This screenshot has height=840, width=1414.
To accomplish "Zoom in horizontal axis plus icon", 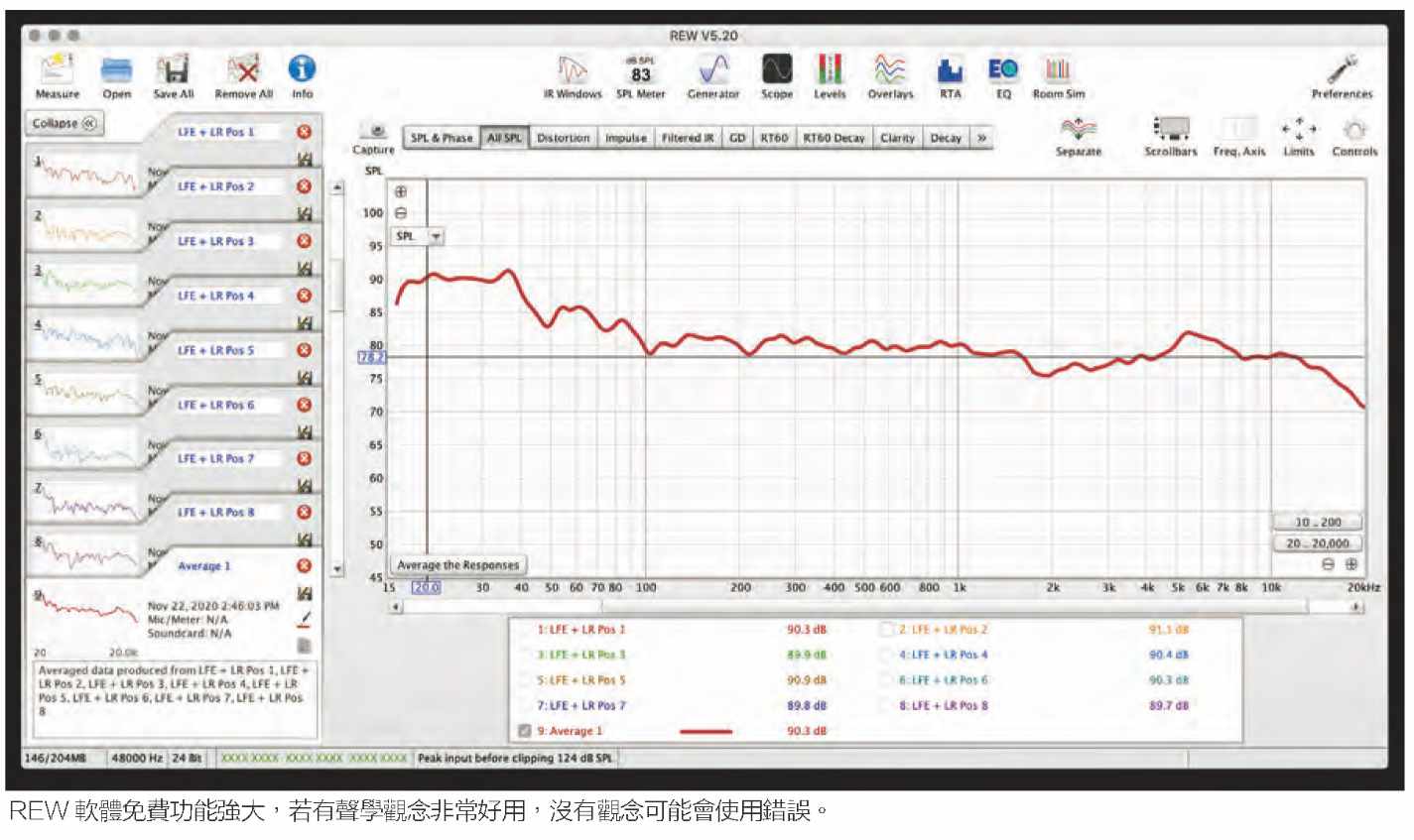I will 1350,564.
